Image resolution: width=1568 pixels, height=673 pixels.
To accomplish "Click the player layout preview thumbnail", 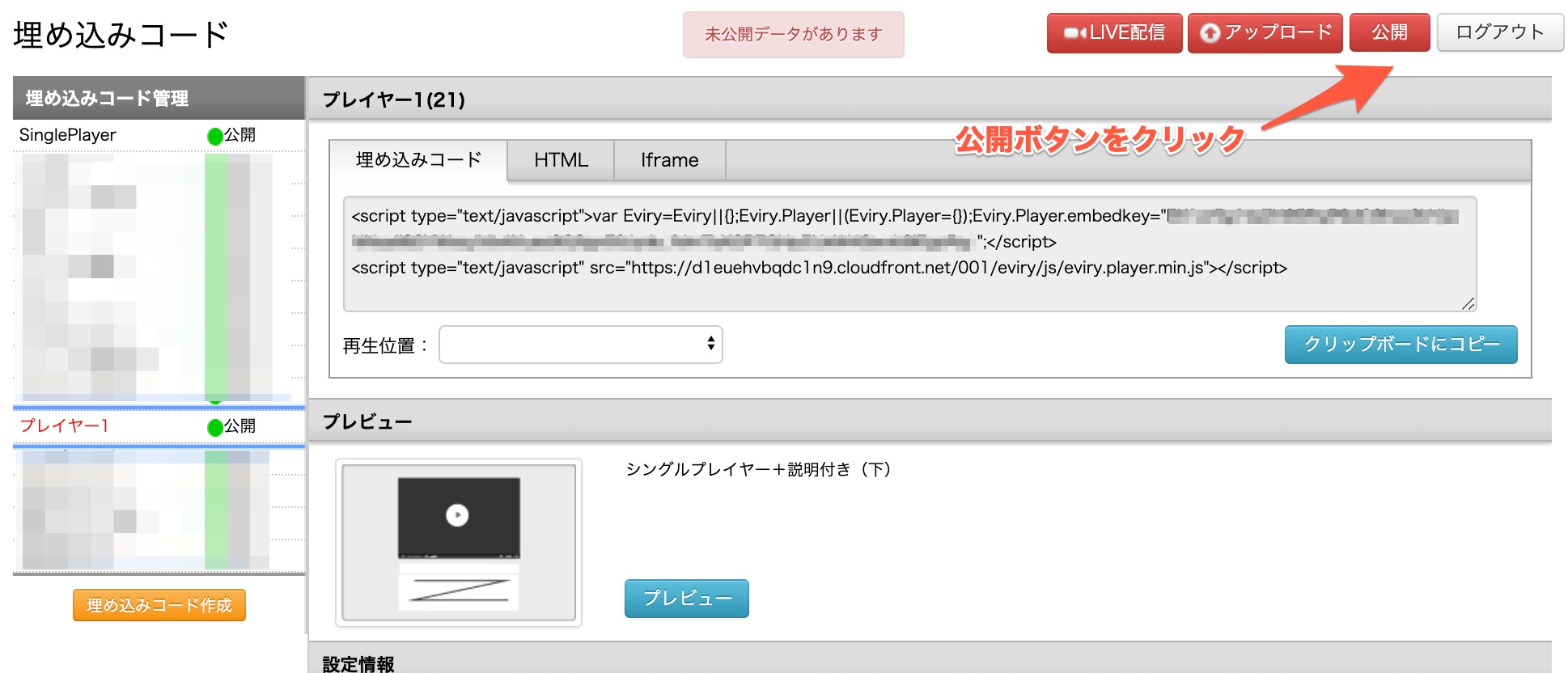I will click(459, 543).
